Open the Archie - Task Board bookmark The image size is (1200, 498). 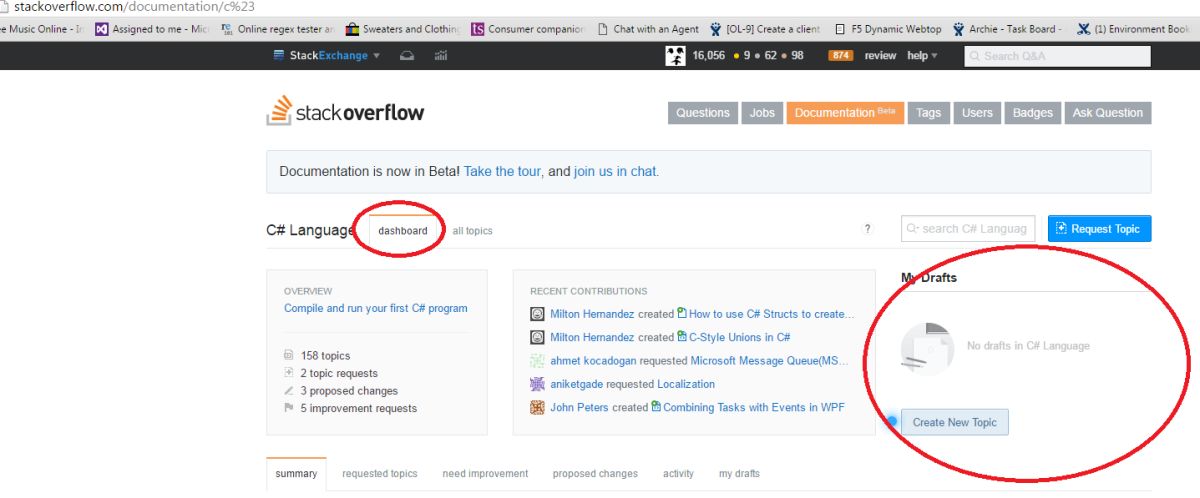(1008, 29)
